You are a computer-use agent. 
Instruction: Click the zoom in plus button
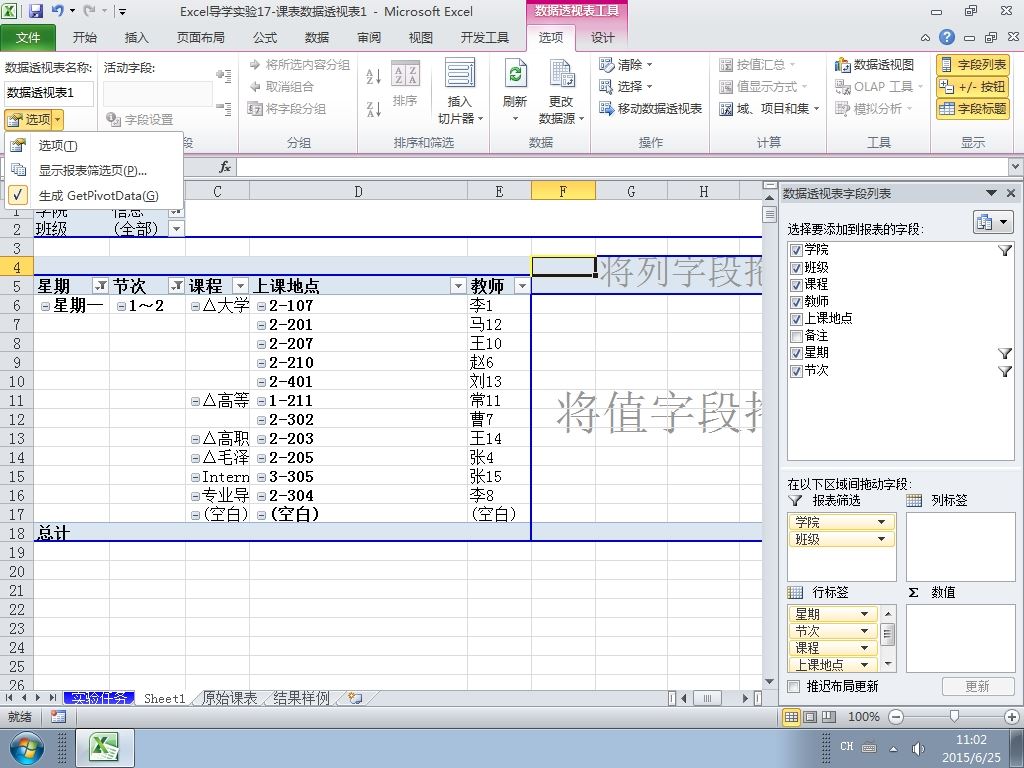tap(1012, 717)
